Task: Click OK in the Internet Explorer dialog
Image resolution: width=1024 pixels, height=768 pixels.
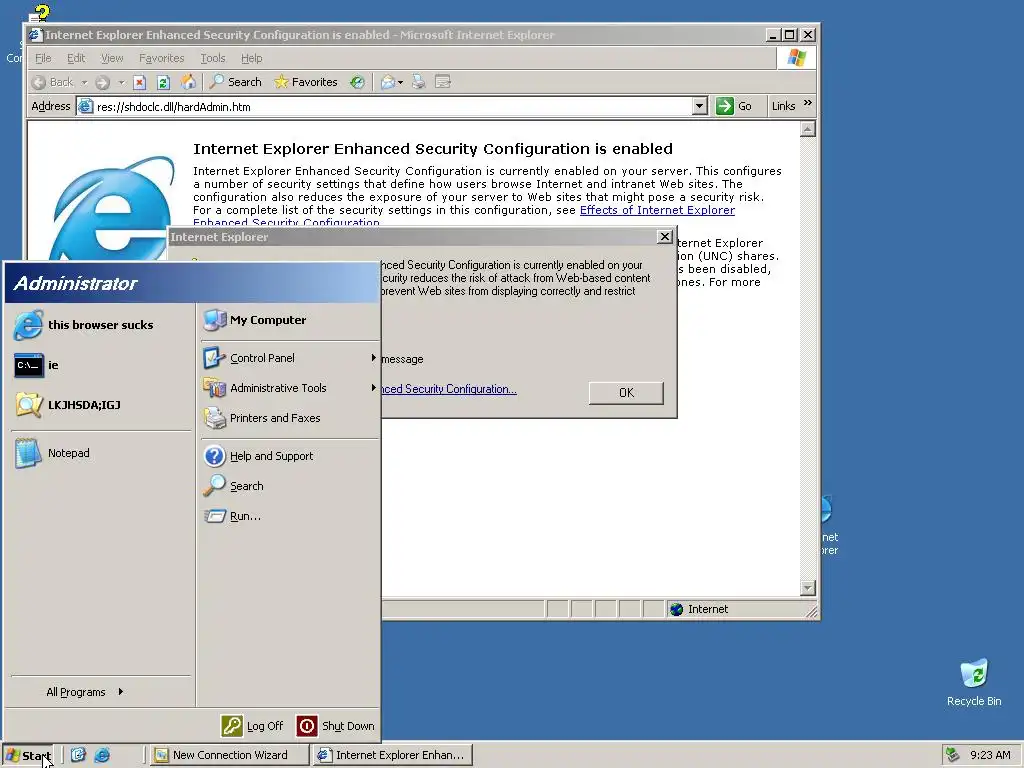Action: [626, 392]
